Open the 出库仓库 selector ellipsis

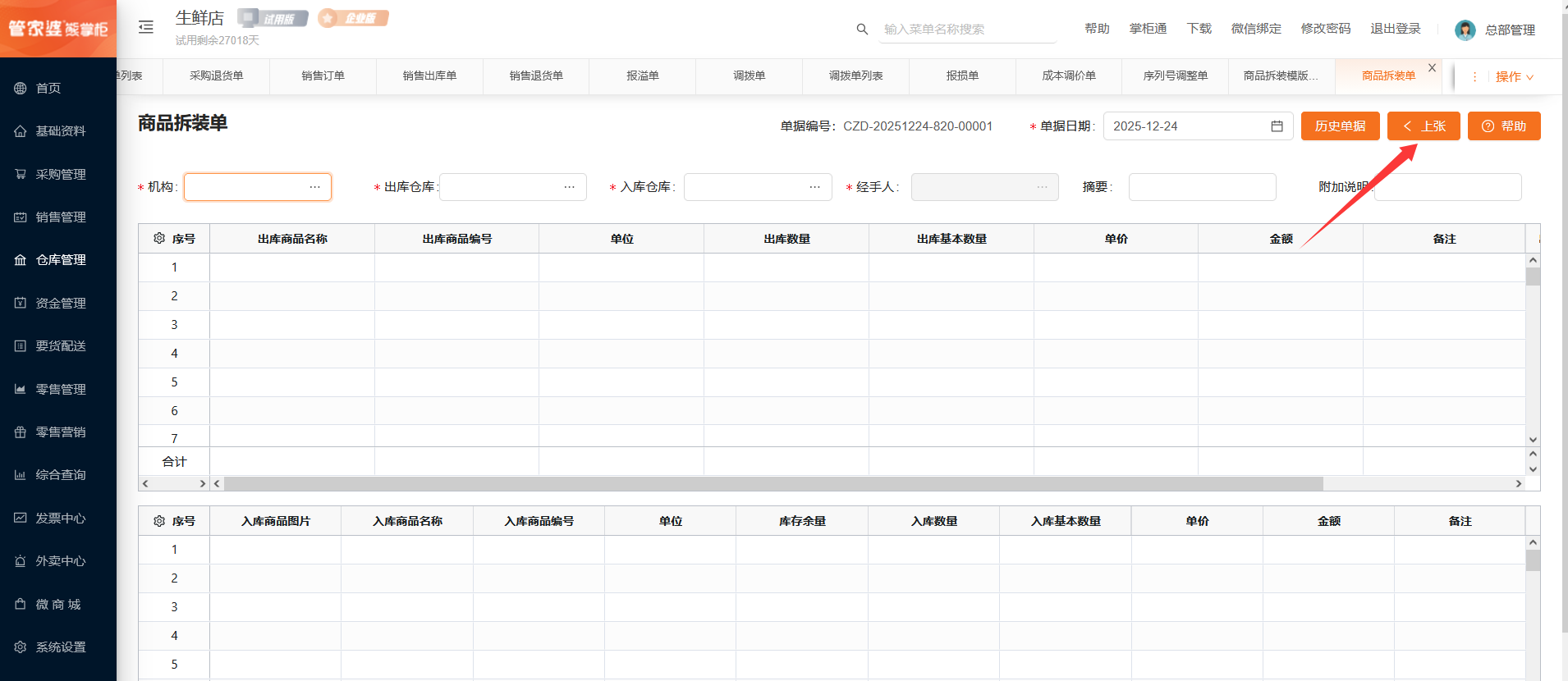click(569, 187)
